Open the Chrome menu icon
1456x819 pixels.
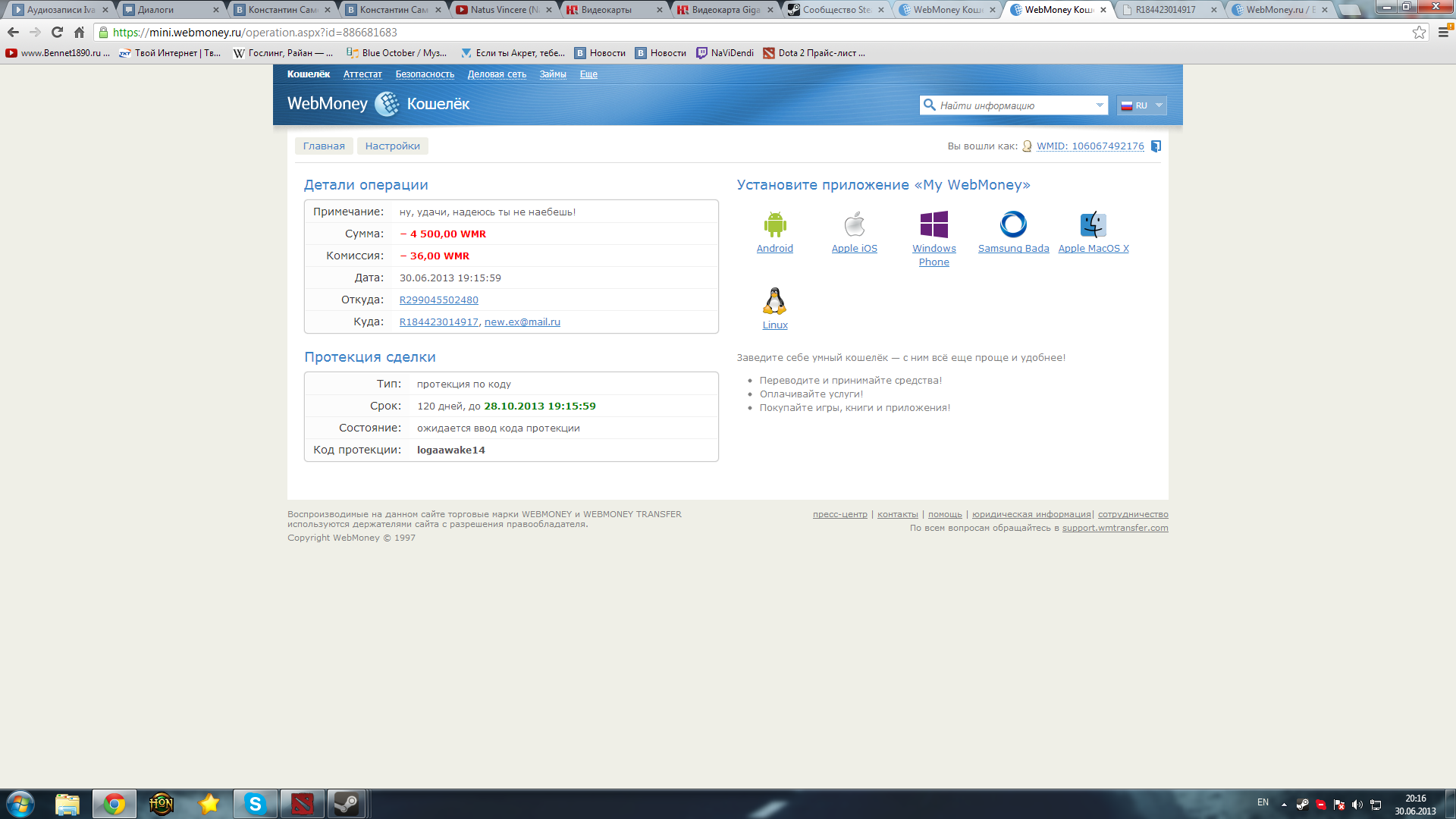[1443, 32]
